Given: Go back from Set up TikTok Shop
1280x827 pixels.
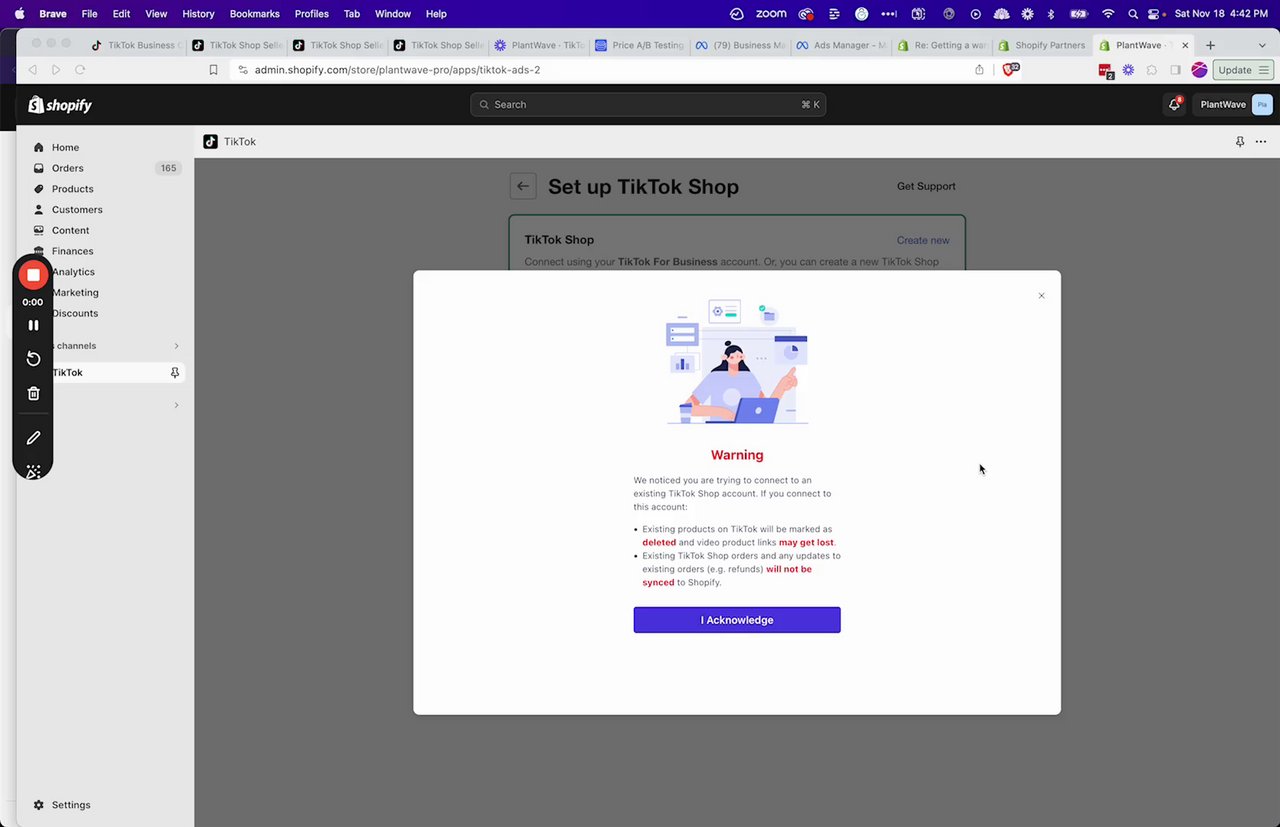Looking at the screenshot, I should point(523,186).
